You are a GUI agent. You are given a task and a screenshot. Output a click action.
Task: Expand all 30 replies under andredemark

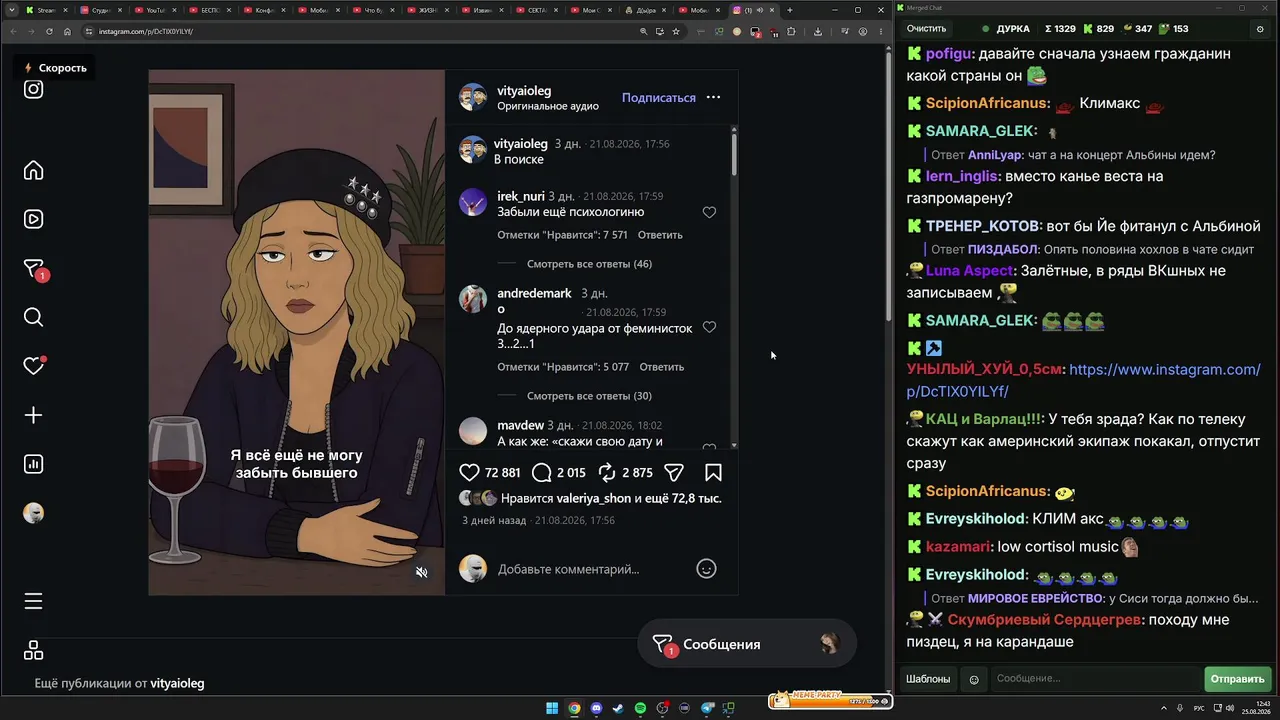point(589,396)
